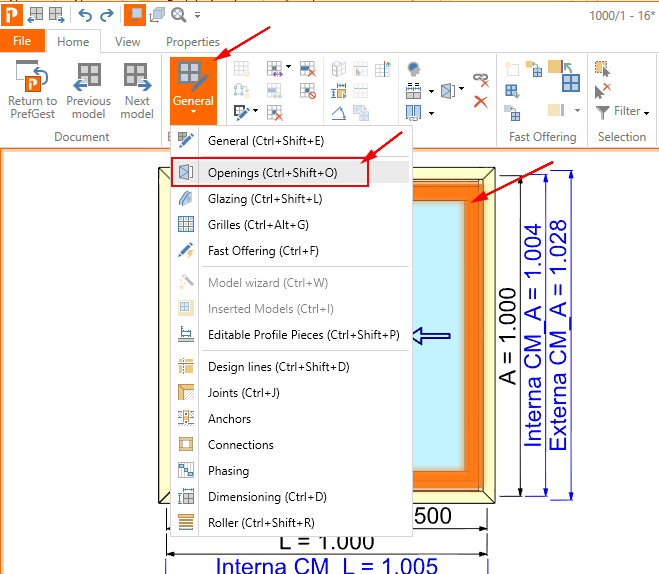This screenshot has height=574, width=659.
Task: Click the angle measurement triangle icon
Action: (x=339, y=112)
